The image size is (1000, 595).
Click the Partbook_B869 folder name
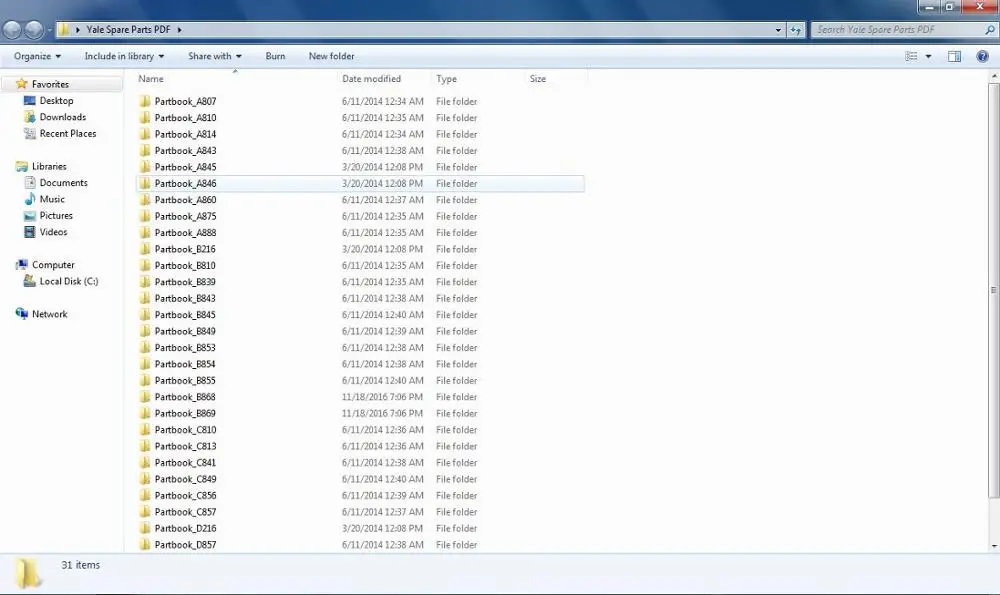[x=185, y=413]
